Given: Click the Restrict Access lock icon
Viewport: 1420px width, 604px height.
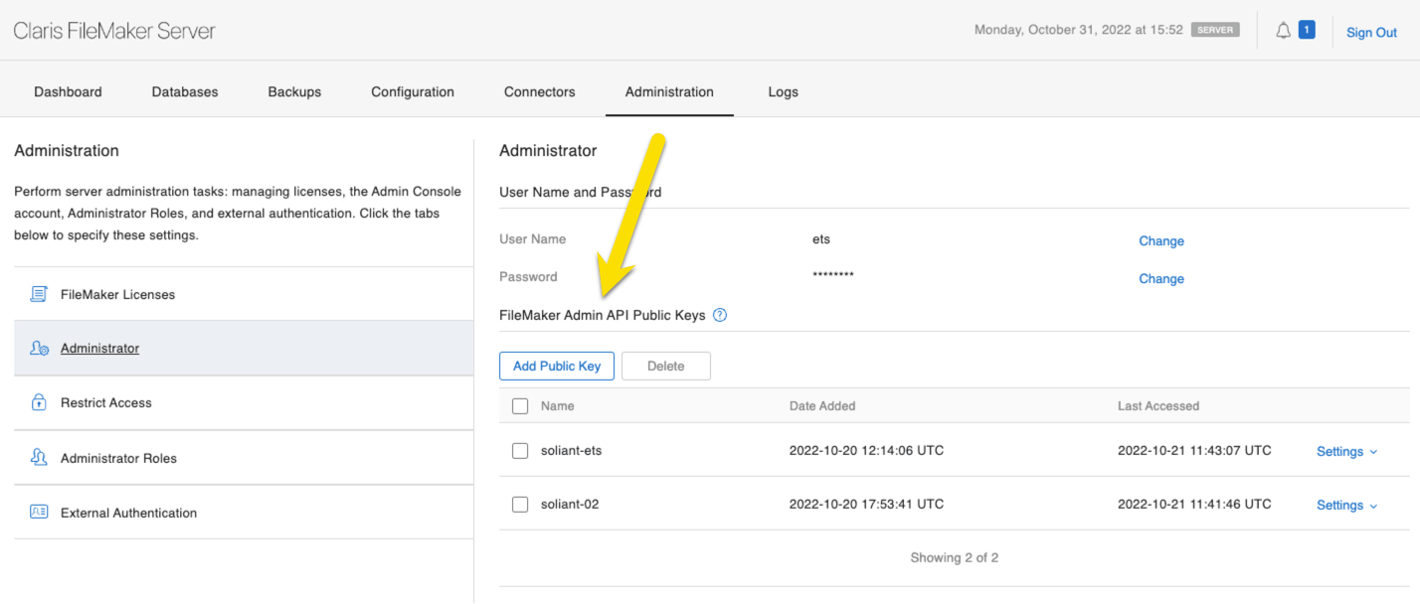Looking at the screenshot, I should (x=39, y=402).
